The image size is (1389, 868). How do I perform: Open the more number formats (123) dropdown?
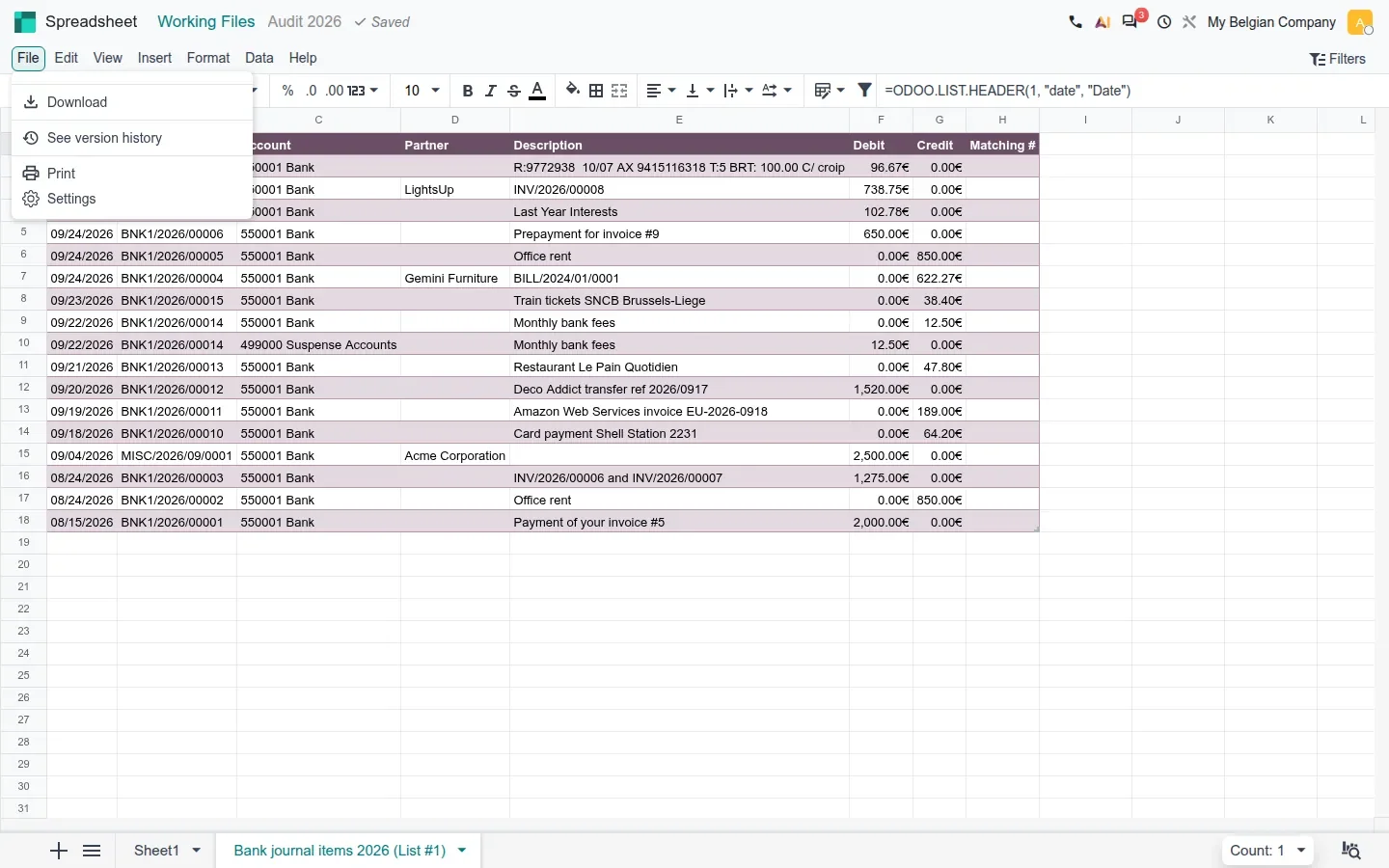(x=363, y=91)
